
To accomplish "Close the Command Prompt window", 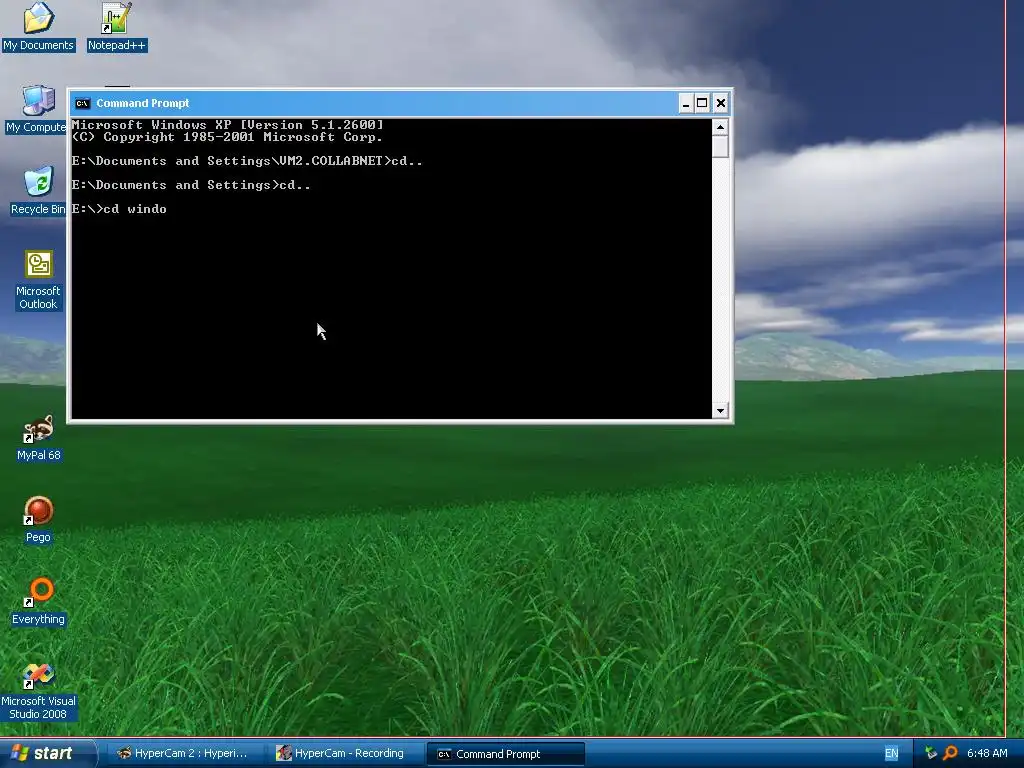I will coord(721,103).
